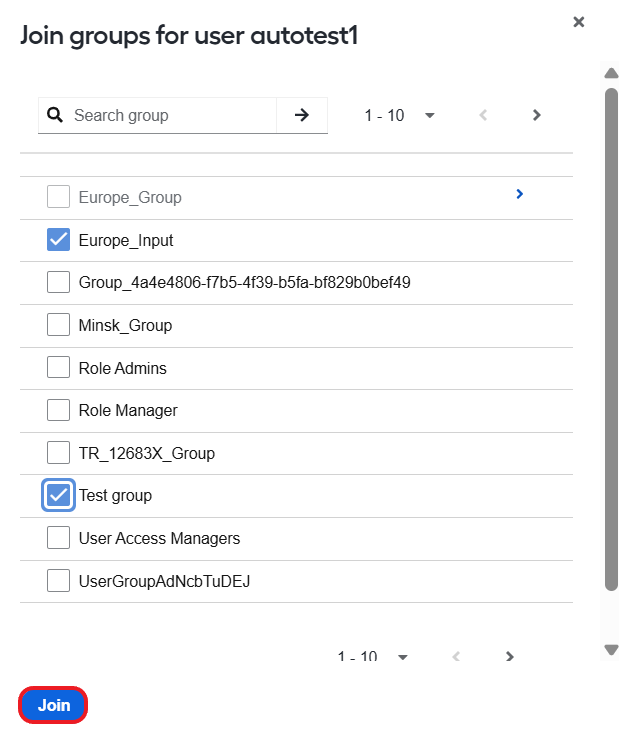This screenshot has width=619, height=740.
Task: Check the Europe_Group checkbox
Action: [x=59, y=196]
